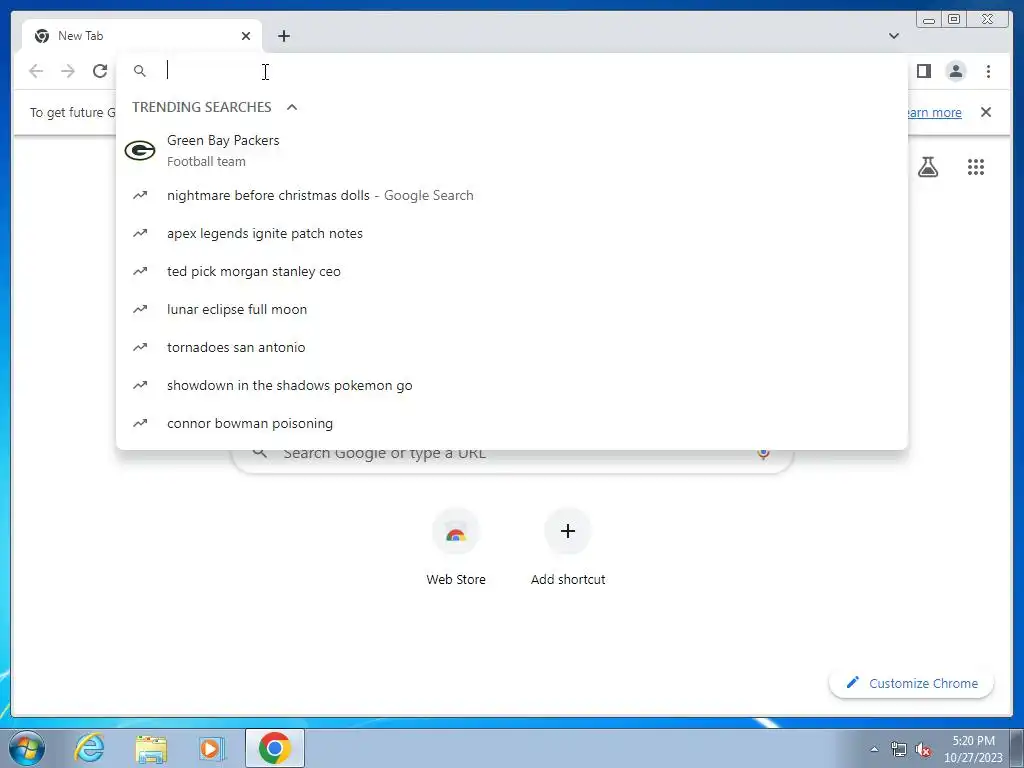Image resolution: width=1024 pixels, height=768 pixels.
Task: Click the Chrome taskbar icon
Action: [x=274, y=748]
